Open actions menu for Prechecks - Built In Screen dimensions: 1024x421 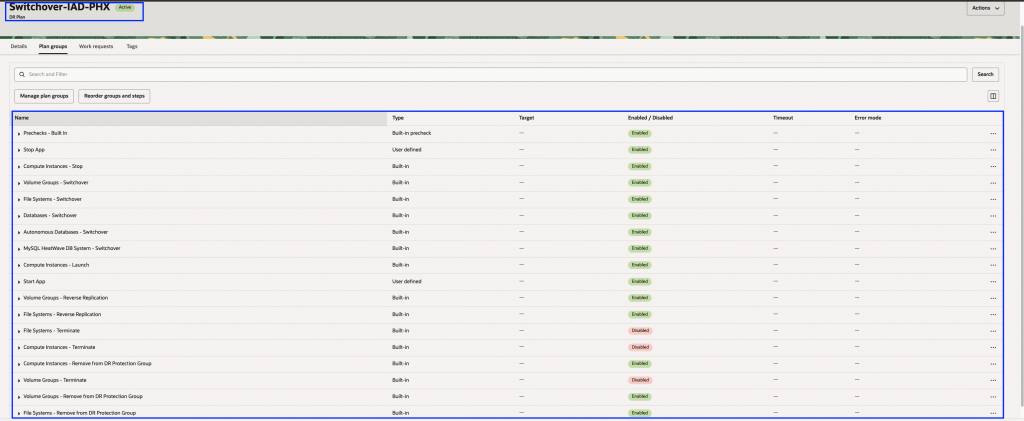[x=993, y=133]
